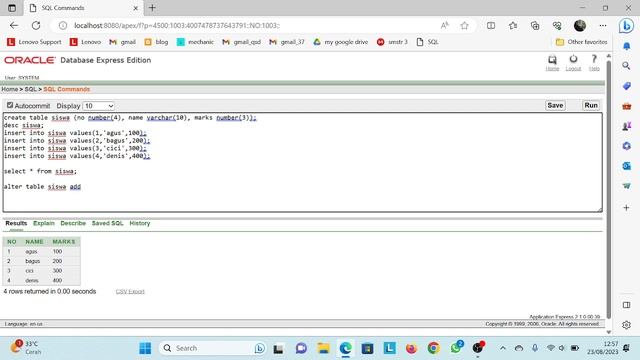Click the Run button
This screenshot has height=360, width=640.
pyautogui.click(x=591, y=105)
